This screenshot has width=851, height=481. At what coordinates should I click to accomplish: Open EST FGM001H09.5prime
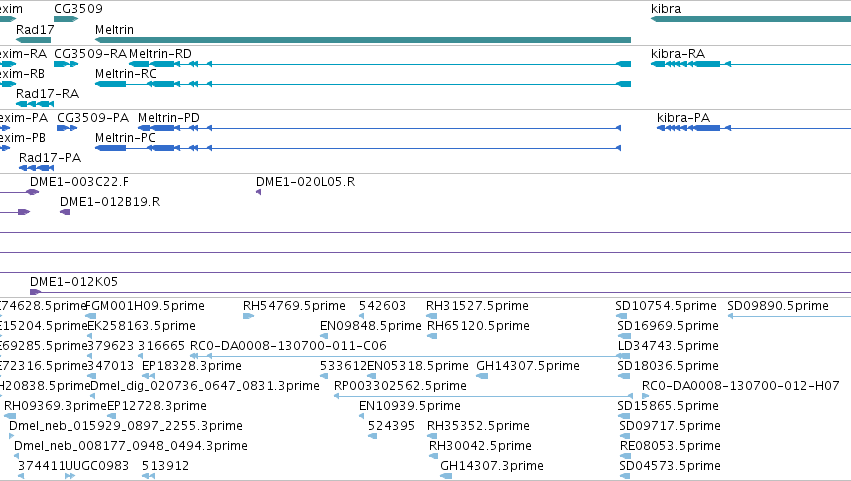coord(145,306)
